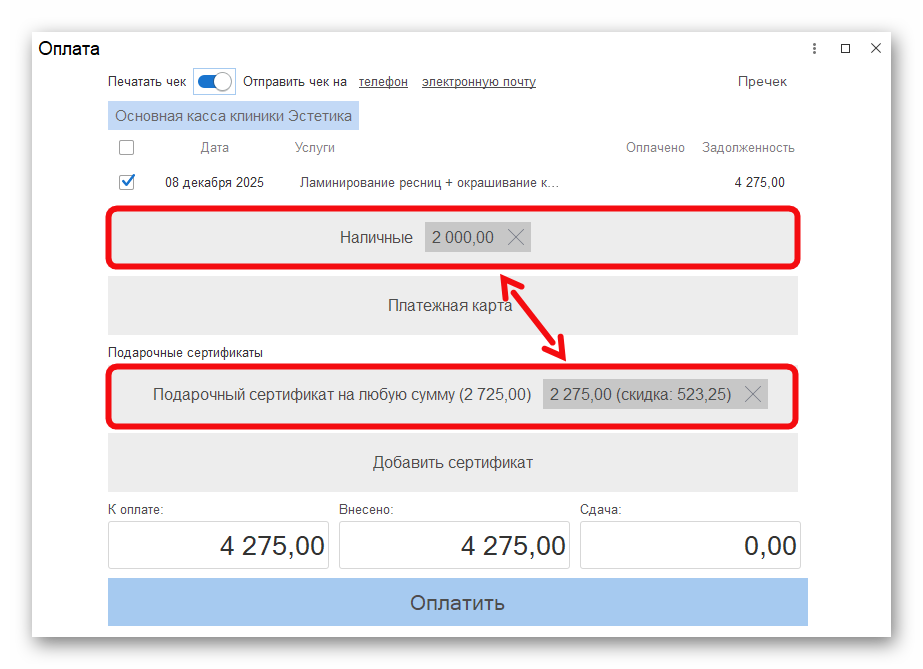The width and height of the screenshot is (923, 669).
Task: Minimize the Оплата window
Action: pos(845,48)
